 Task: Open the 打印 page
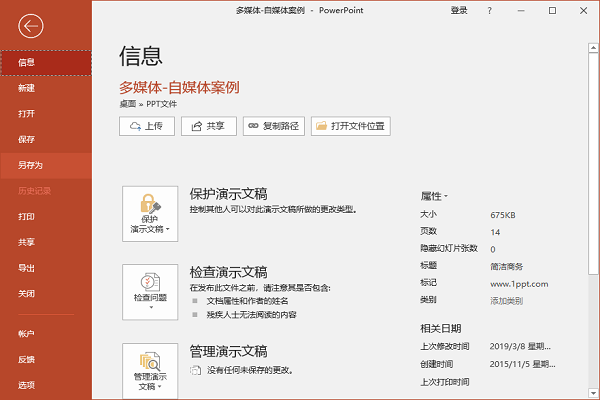(x=46, y=217)
